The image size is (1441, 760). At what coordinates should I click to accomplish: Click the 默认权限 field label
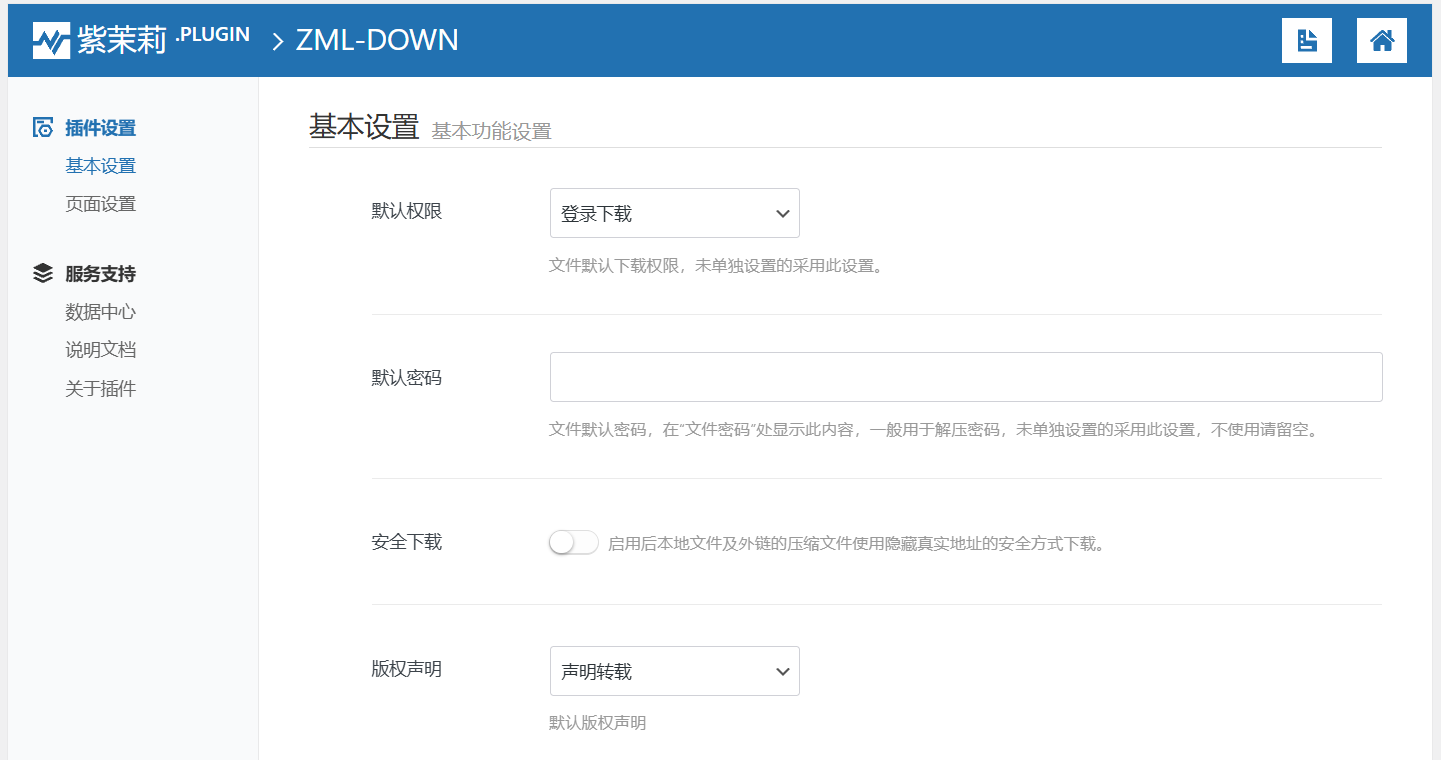(x=407, y=212)
